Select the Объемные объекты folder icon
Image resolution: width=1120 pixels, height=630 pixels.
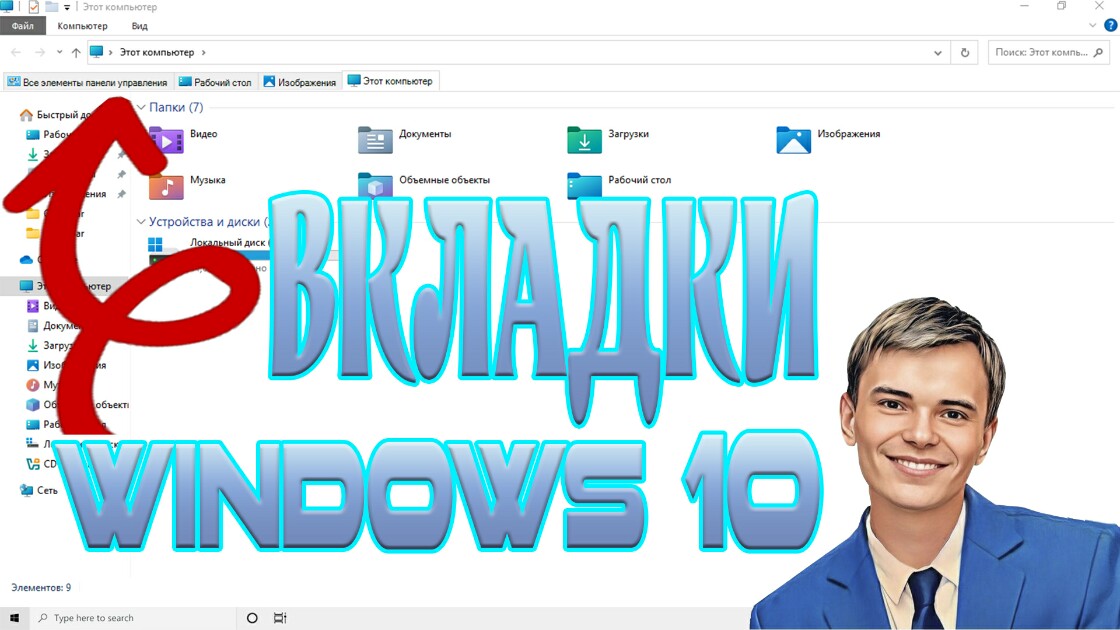tap(375, 185)
